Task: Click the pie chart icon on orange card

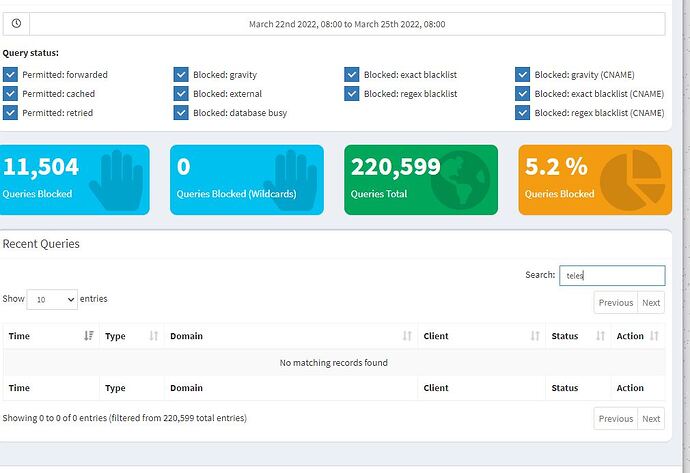Action: pos(636,178)
